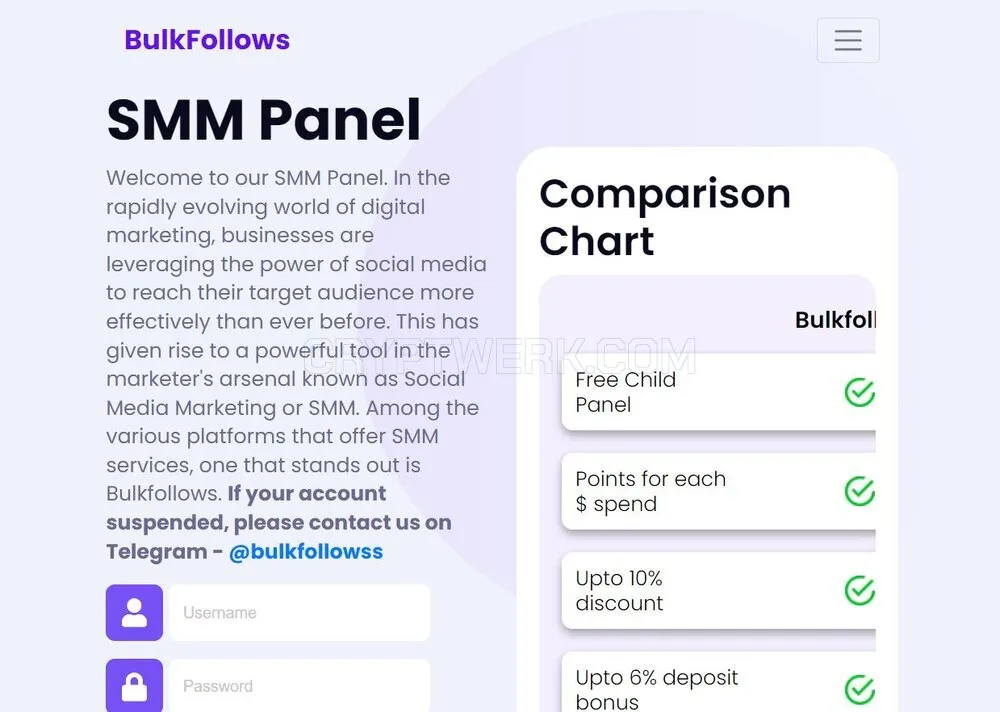This screenshot has height=712, width=1000.
Task: Click the checkmark for Points for each $ spend
Action: click(860, 491)
